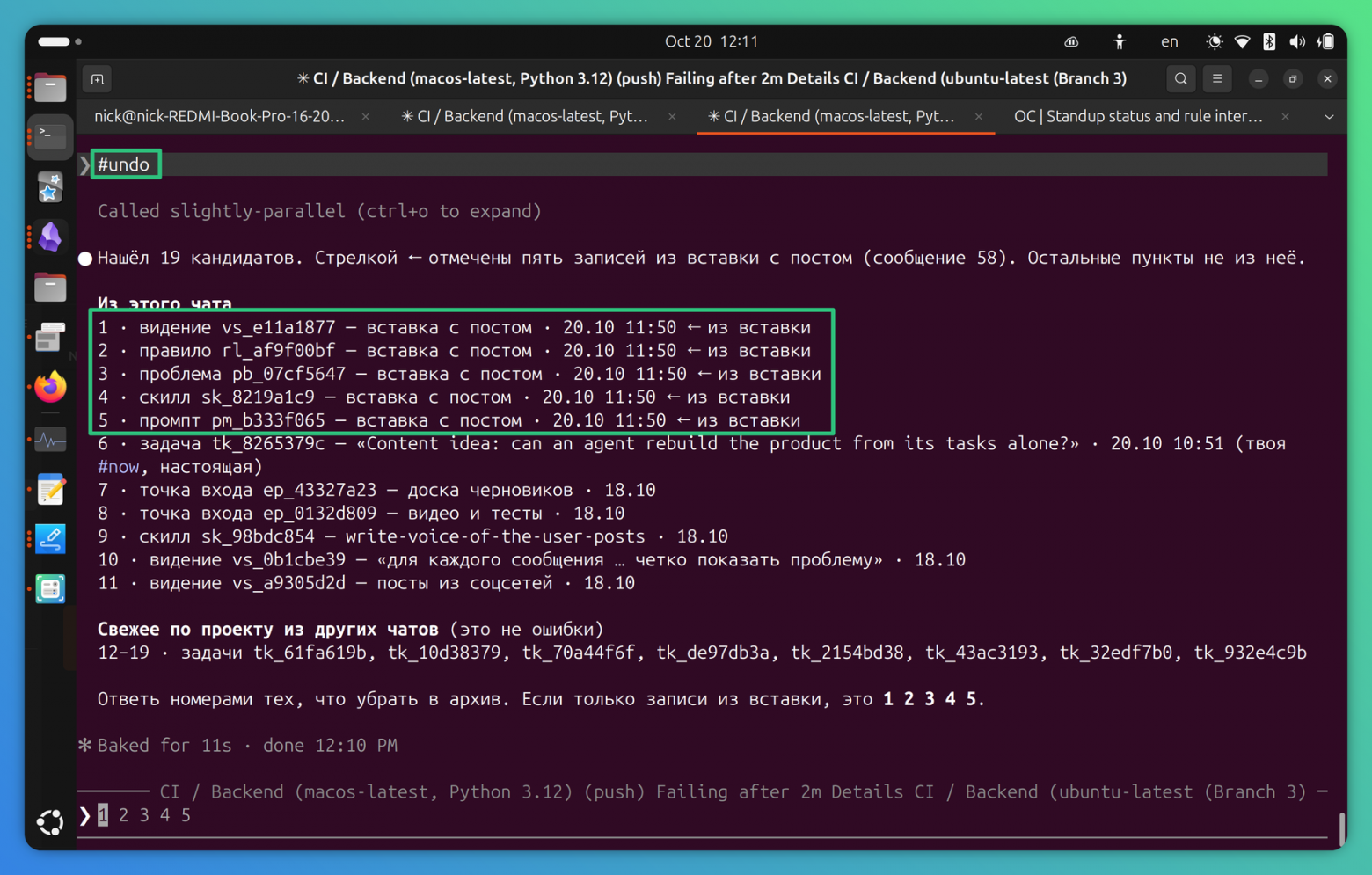Screen dimensions: 1372x875
Task: Open the clock 'Oct 20 12:11' calendar
Action: click(711, 41)
